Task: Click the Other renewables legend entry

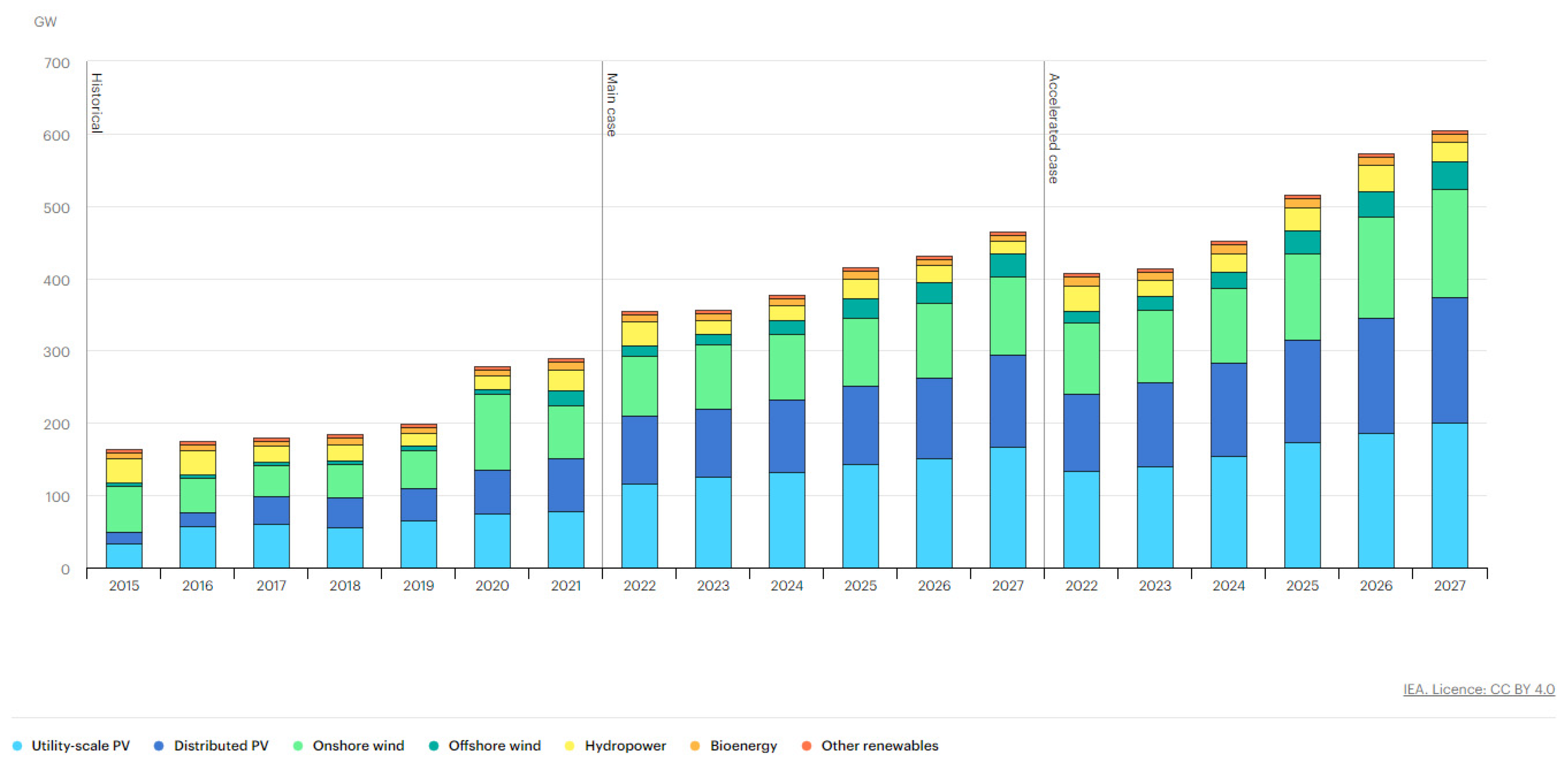Action: [x=879, y=746]
